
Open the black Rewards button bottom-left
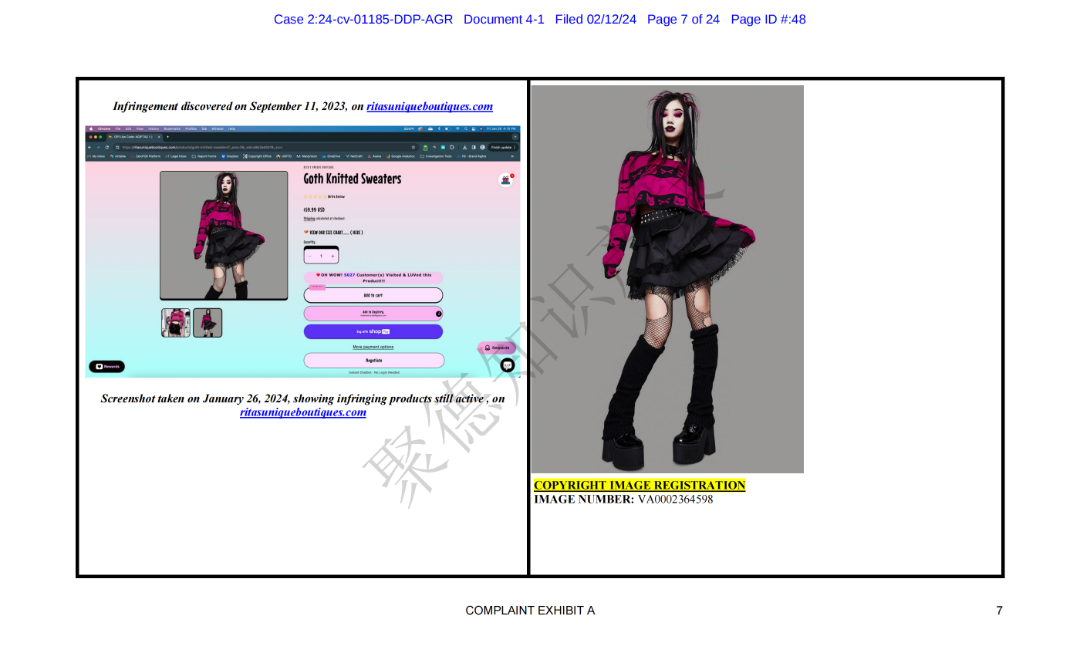(107, 366)
